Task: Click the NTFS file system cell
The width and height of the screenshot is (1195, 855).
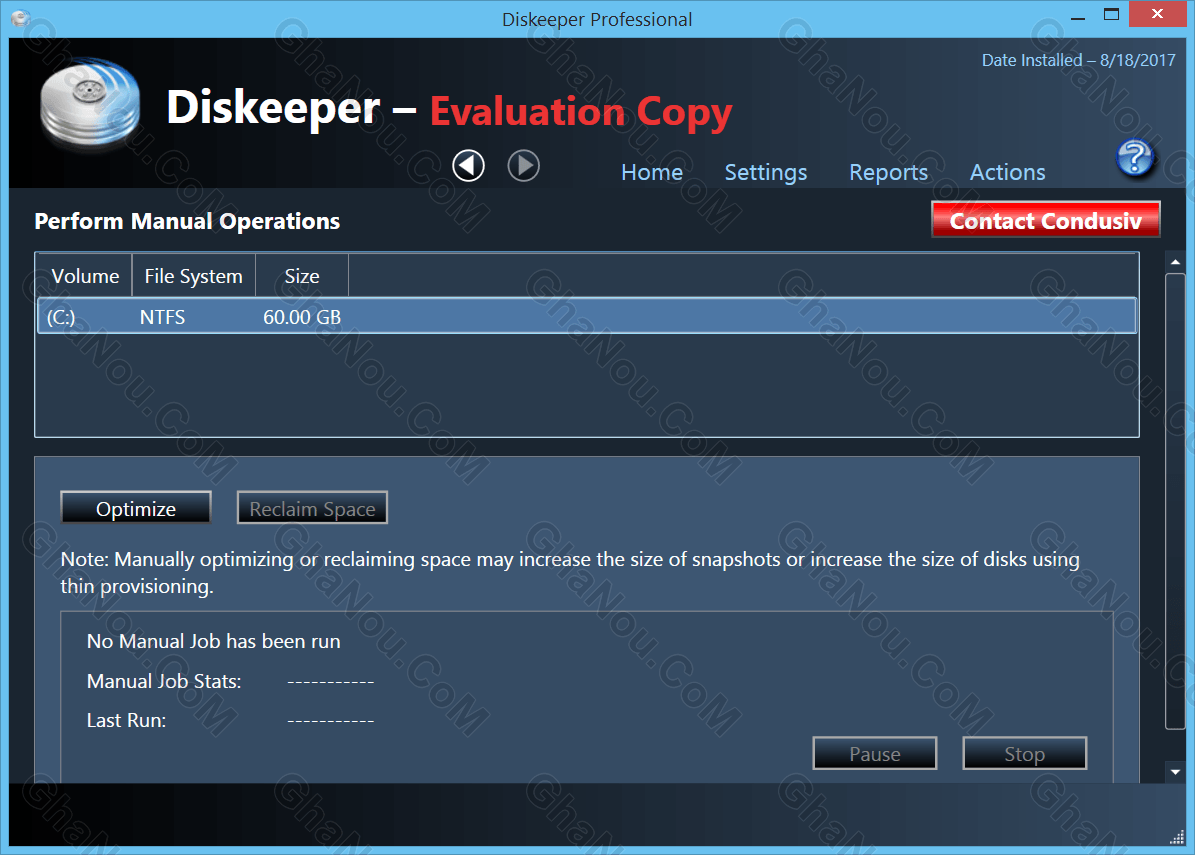Action: point(162,317)
